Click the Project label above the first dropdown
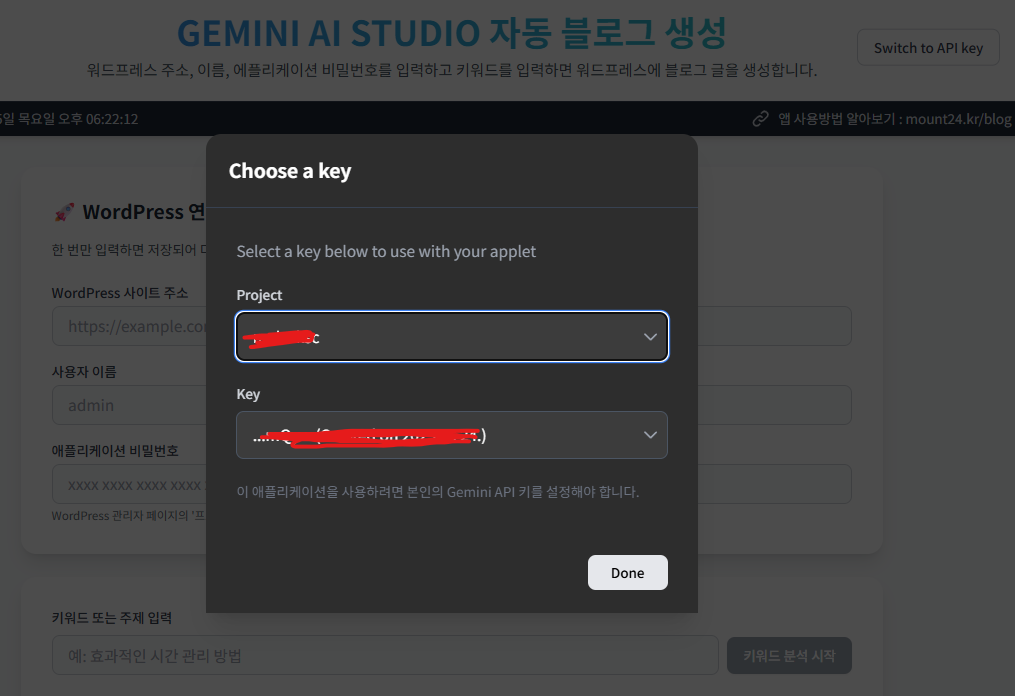Viewport: 1015px width, 696px height. point(259,295)
